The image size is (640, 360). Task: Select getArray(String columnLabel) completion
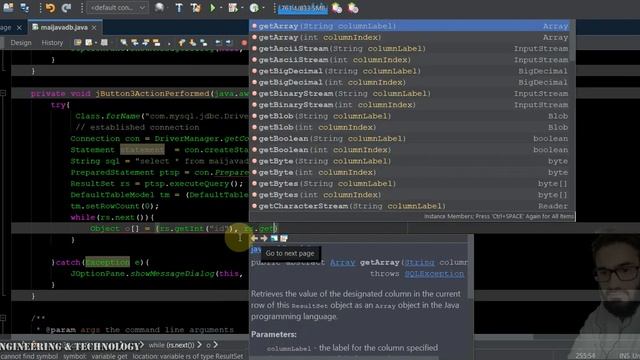(x=409, y=26)
